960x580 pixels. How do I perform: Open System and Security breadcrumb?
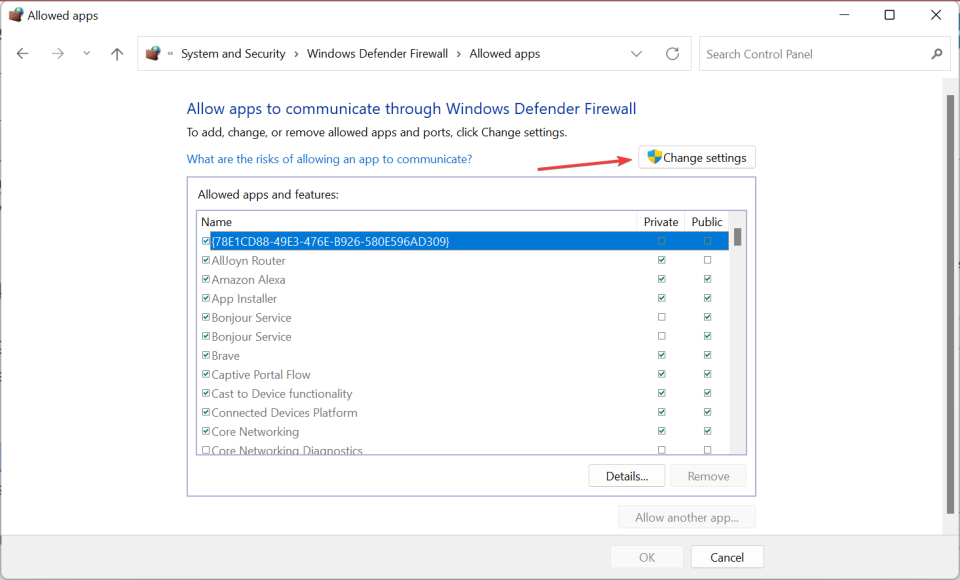(x=233, y=54)
